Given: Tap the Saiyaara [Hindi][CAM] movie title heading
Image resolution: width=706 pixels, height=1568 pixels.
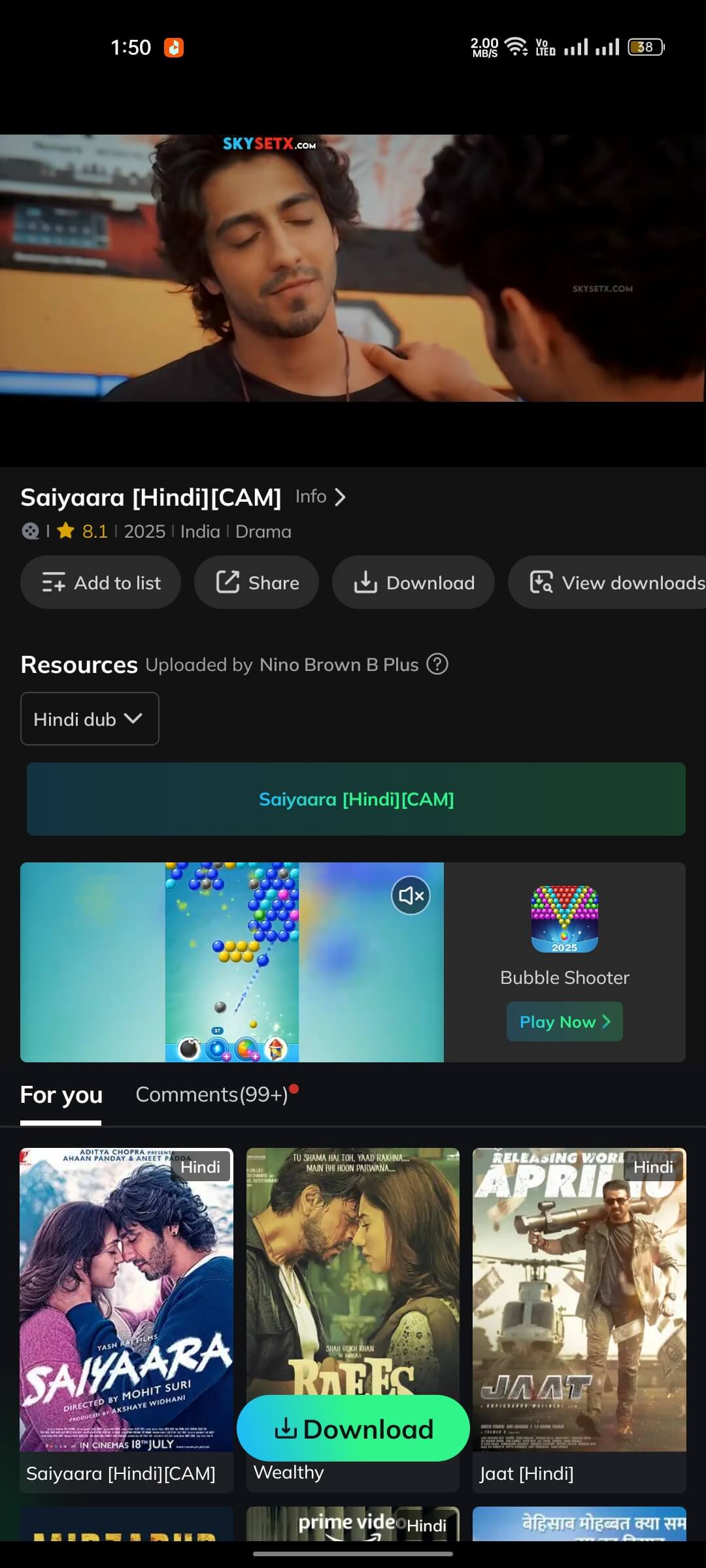Looking at the screenshot, I should pos(151,497).
